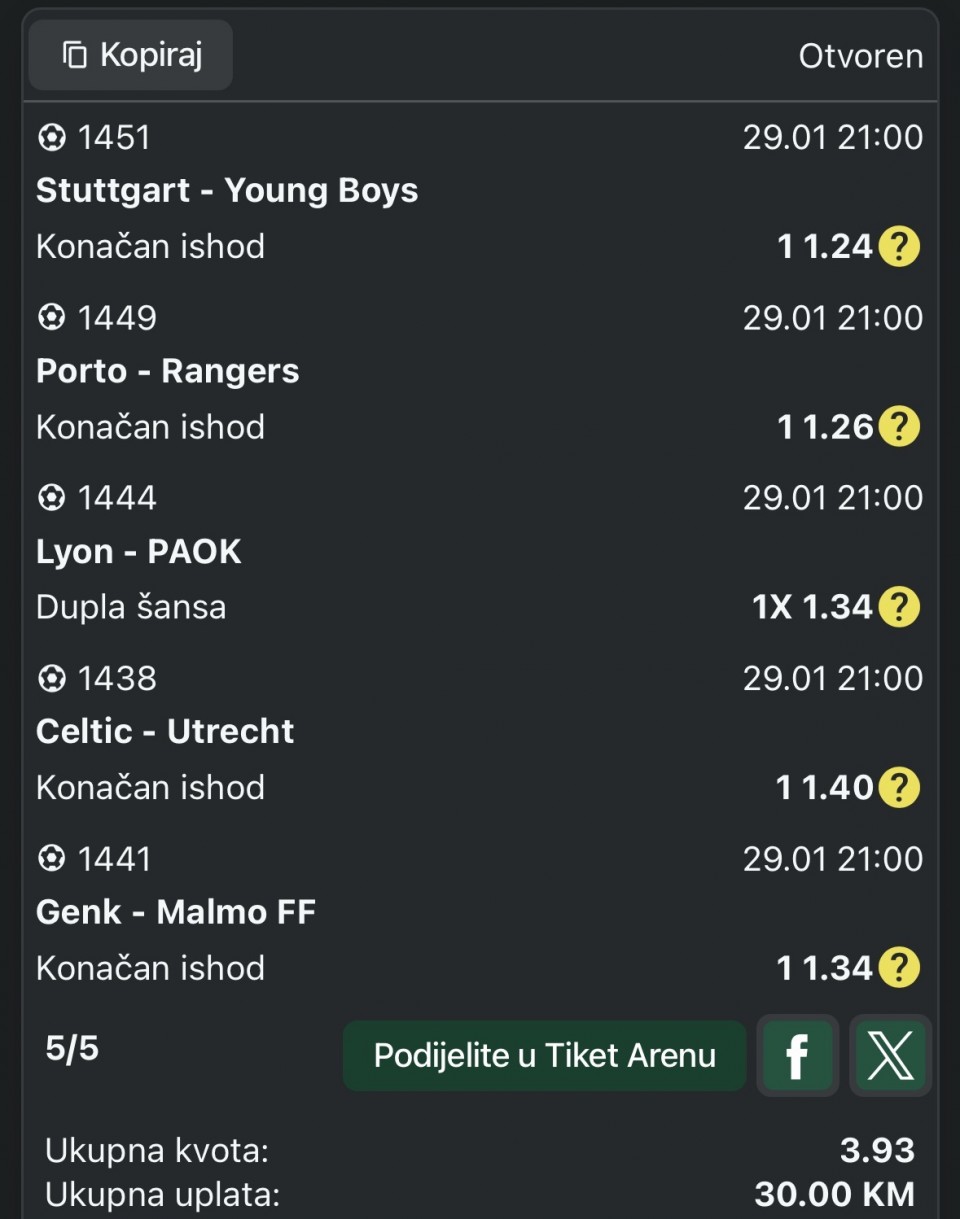The height and width of the screenshot is (1219, 960).
Task: Click the Otvoren ticket status label
Action: pos(860,56)
